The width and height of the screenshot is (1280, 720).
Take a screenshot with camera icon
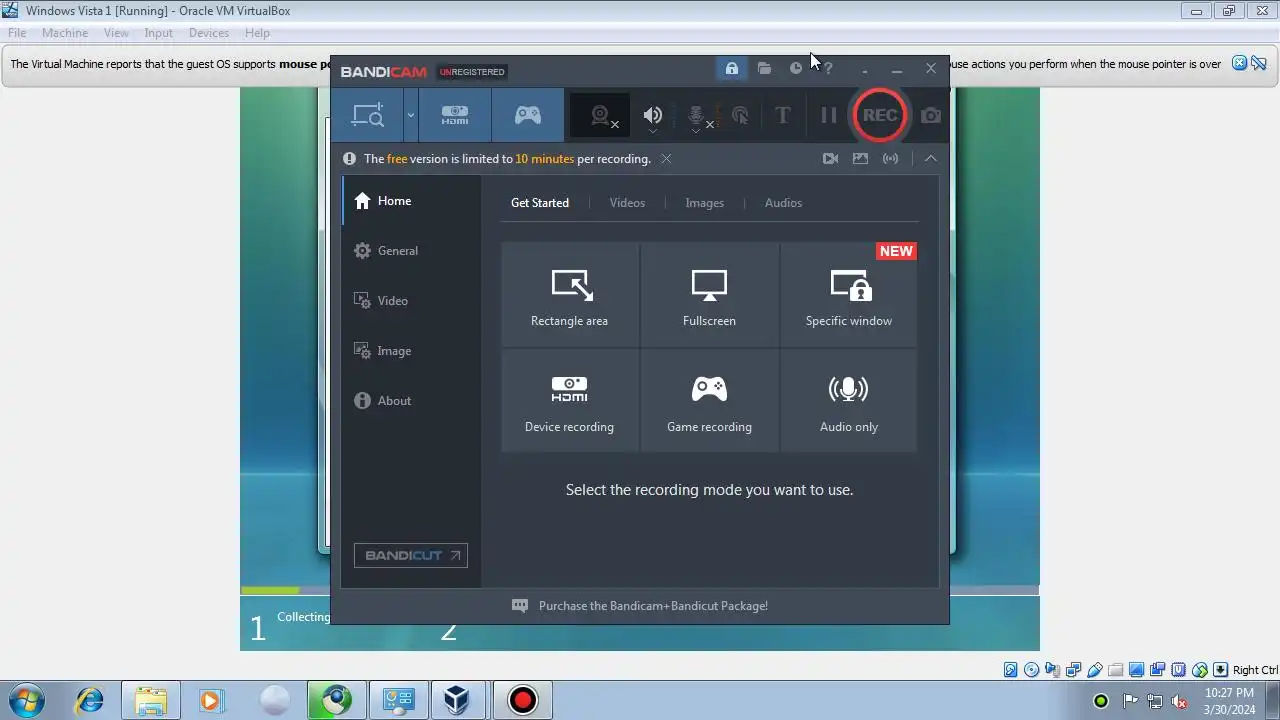point(931,116)
